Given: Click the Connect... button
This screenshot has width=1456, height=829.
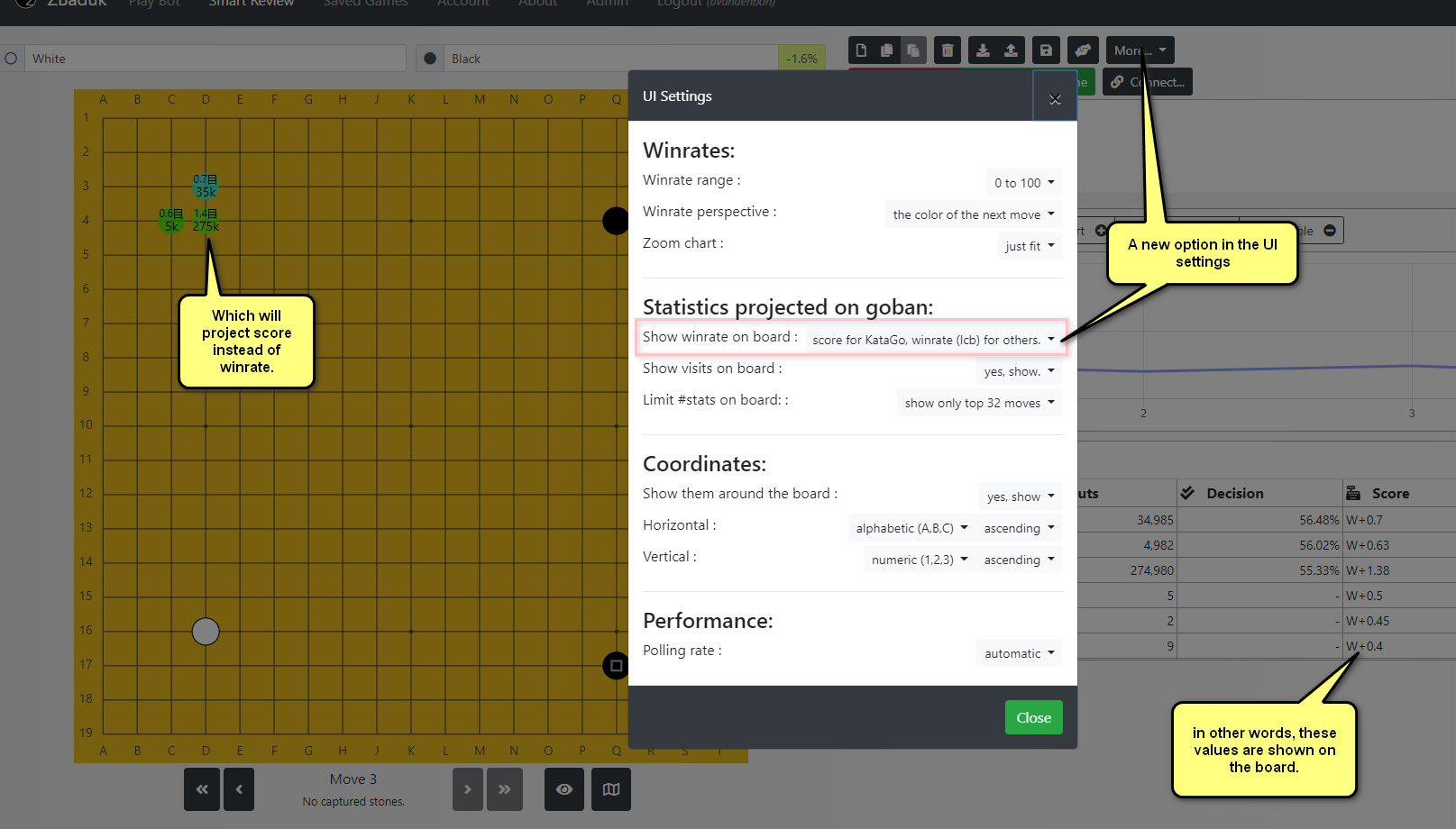Looking at the screenshot, I should pyautogui.click(x=1148, y=82).
